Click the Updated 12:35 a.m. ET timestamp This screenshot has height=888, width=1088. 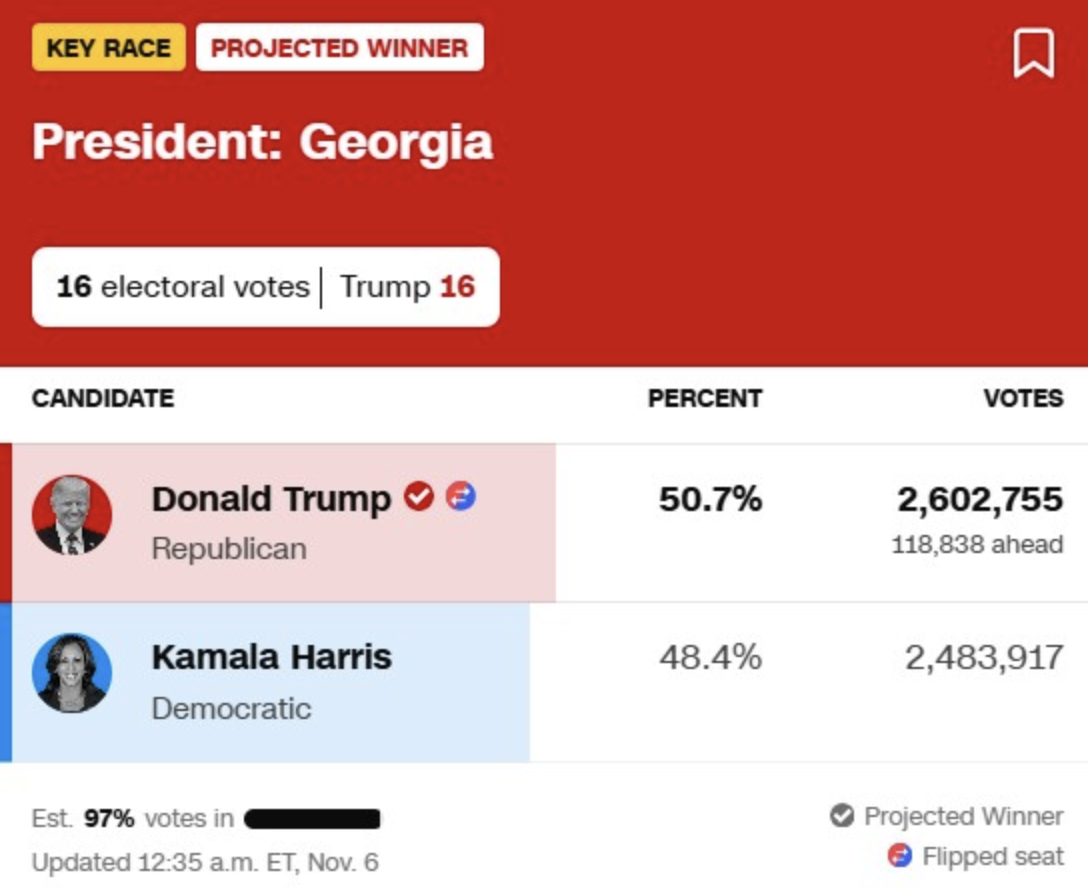205,862
